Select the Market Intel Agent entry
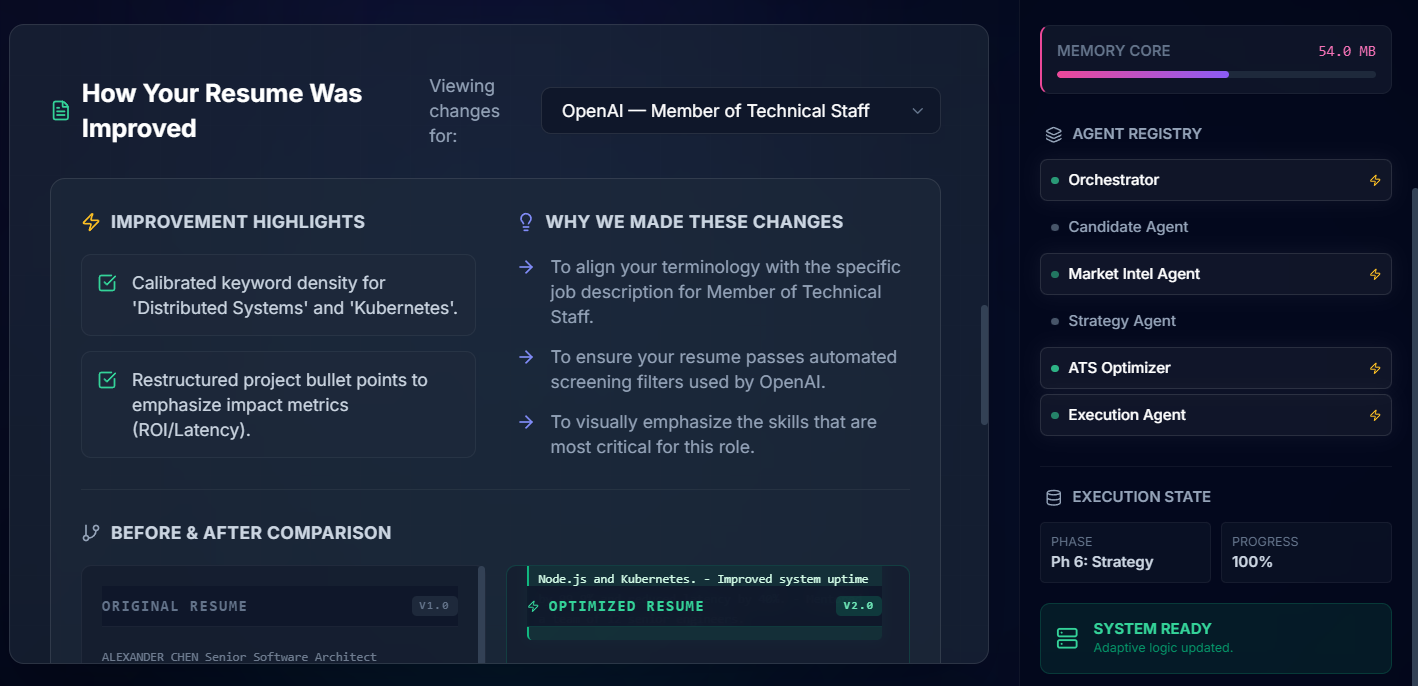 point(1133,274)
